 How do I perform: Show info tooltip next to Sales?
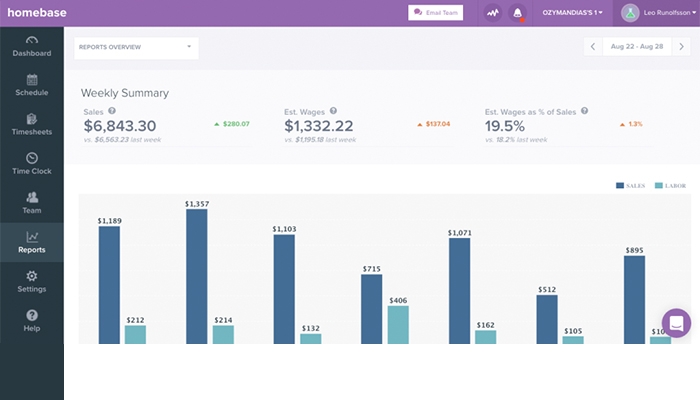click(112, 111)
